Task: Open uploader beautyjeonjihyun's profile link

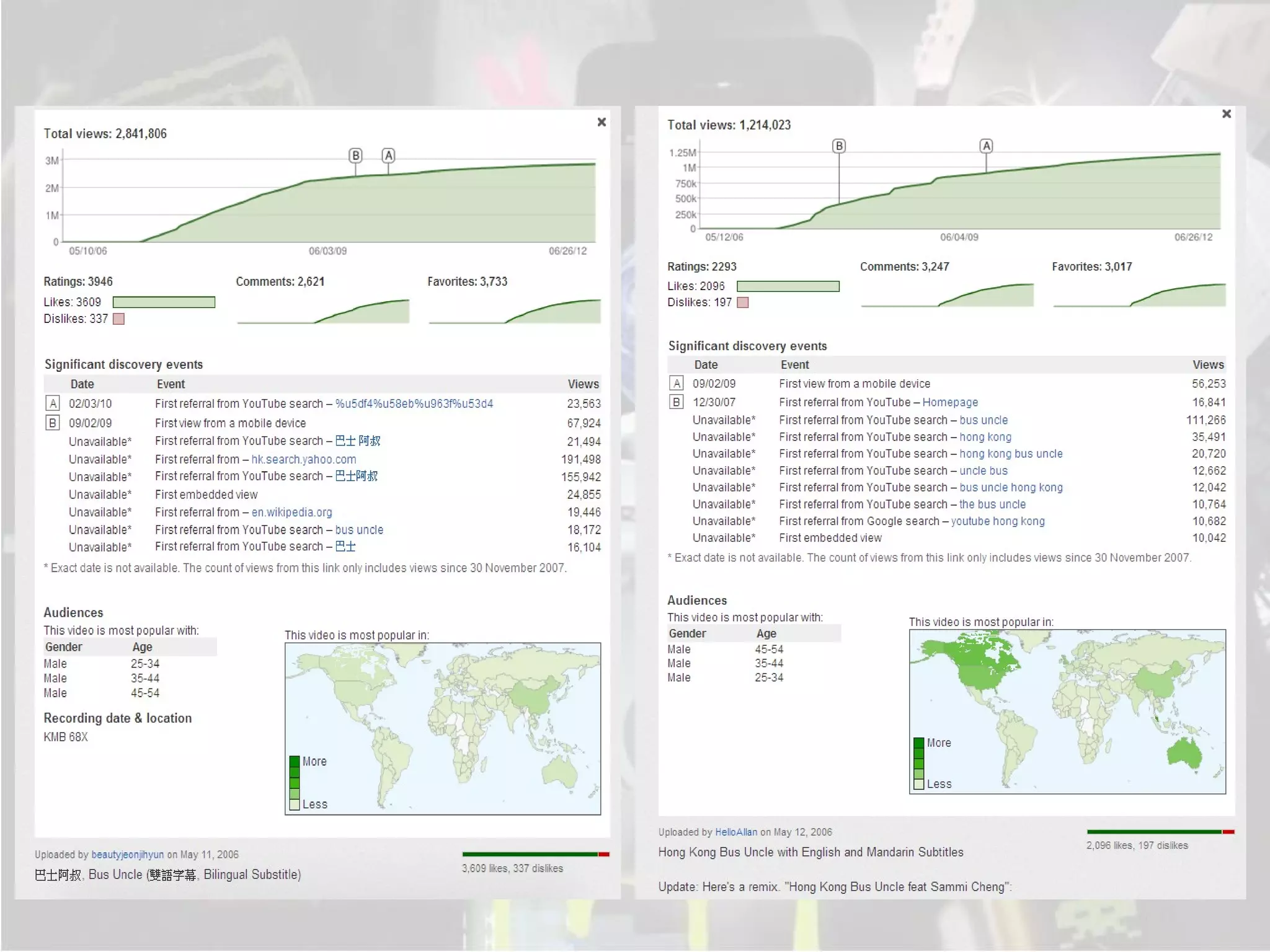Action: 127,855
